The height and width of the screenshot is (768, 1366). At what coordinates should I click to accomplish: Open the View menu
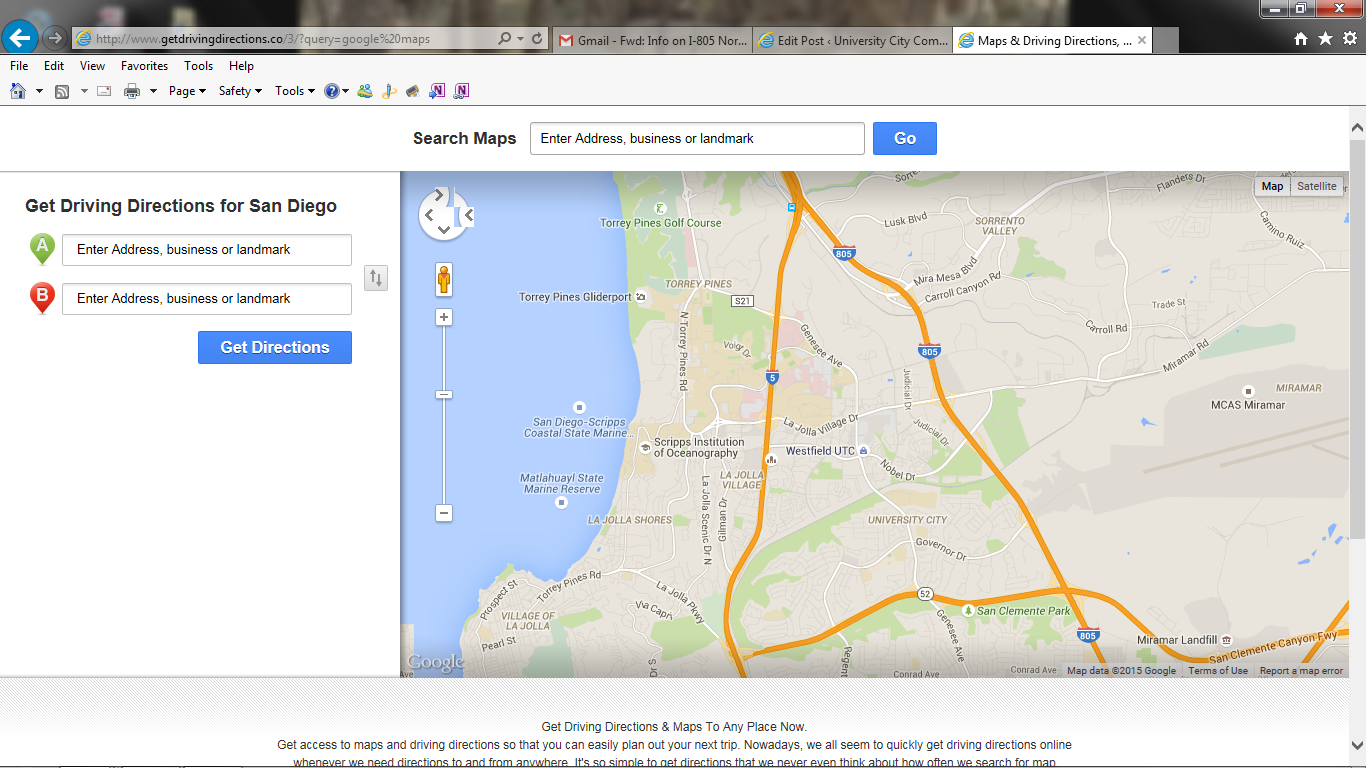point(92,66)
